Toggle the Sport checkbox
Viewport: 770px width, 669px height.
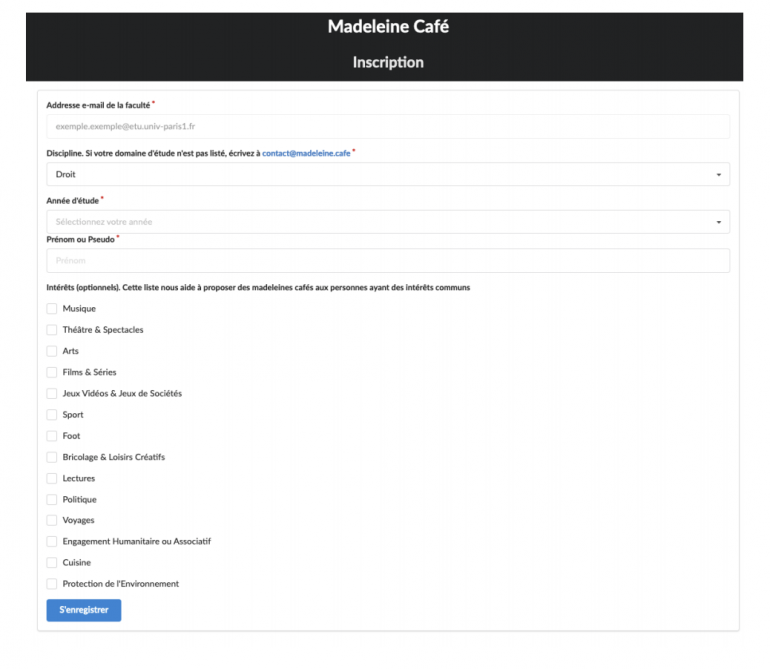52,415
